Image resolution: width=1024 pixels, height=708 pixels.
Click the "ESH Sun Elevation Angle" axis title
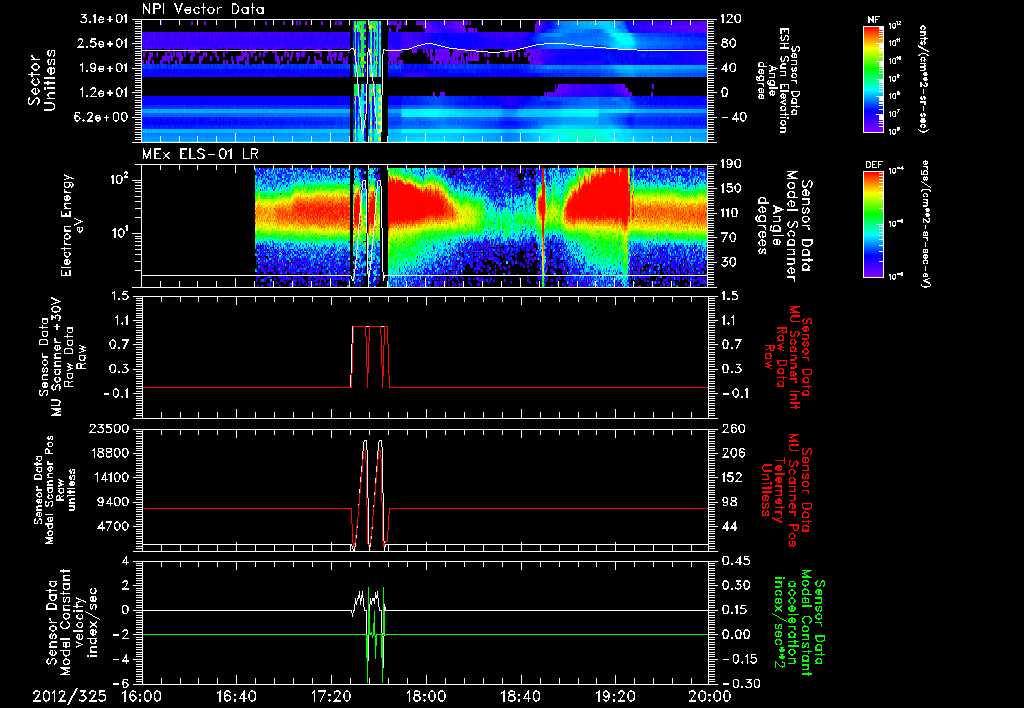click(x=777, y=80)
